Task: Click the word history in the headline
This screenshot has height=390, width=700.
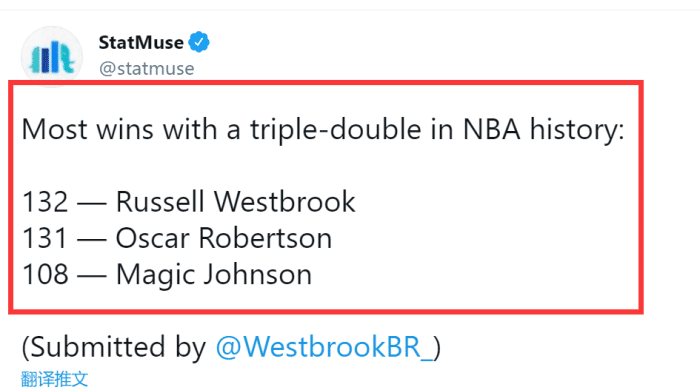Action: (x=577, y=130)
